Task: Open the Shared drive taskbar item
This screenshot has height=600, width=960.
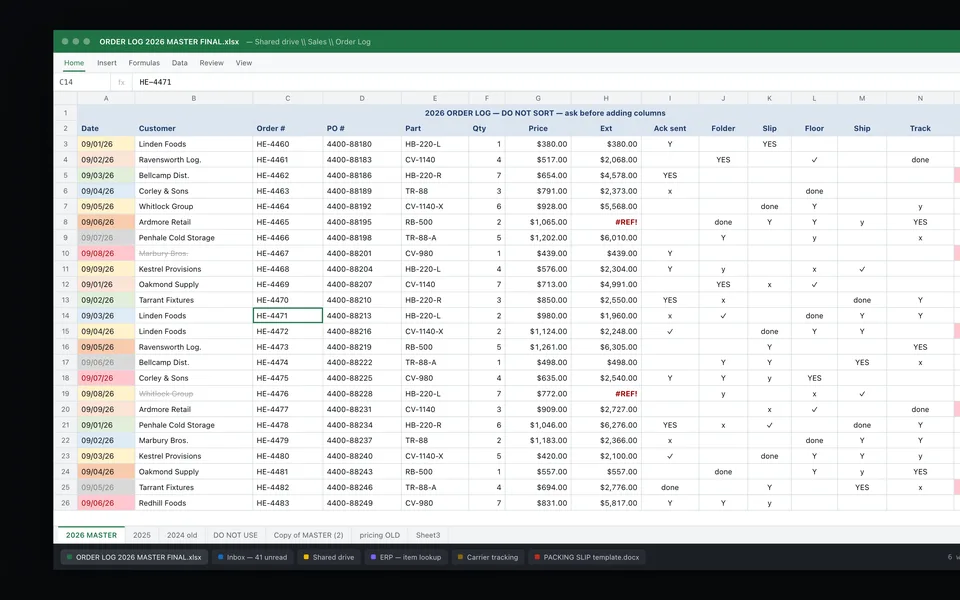Action: (329, 557)
